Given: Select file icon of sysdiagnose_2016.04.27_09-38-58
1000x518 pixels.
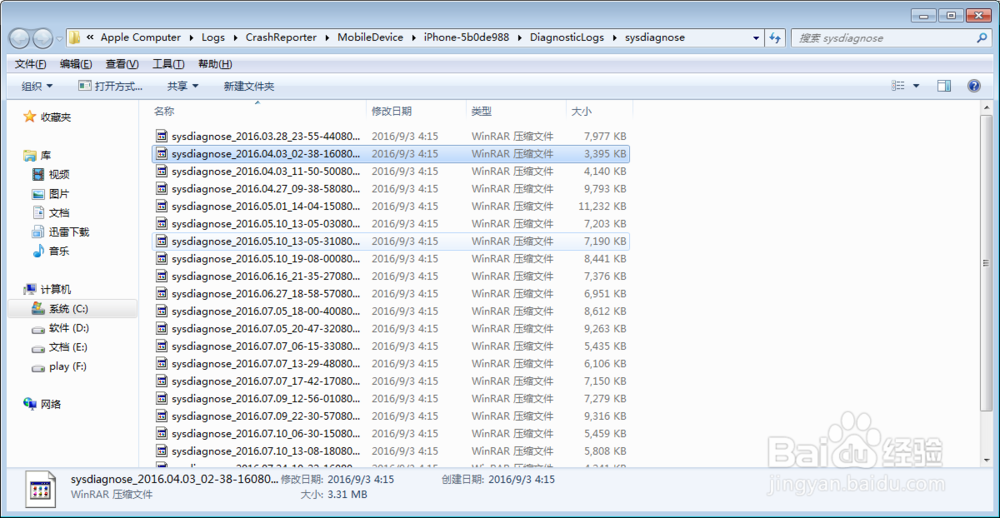Looking at the screenshot, I should tap(162, 189).
